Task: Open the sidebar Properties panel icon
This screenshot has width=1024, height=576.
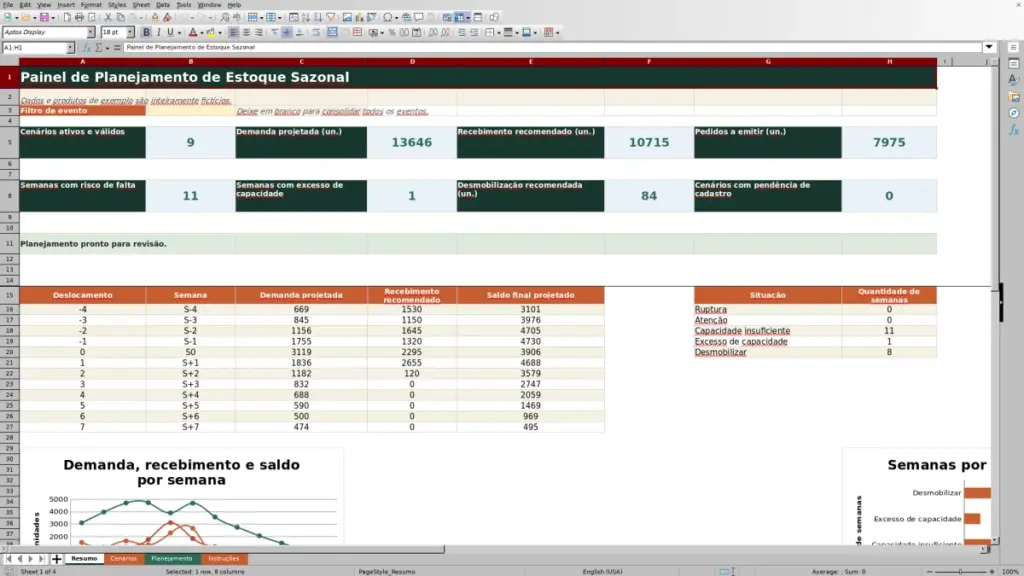Action: coord(1014,64)
